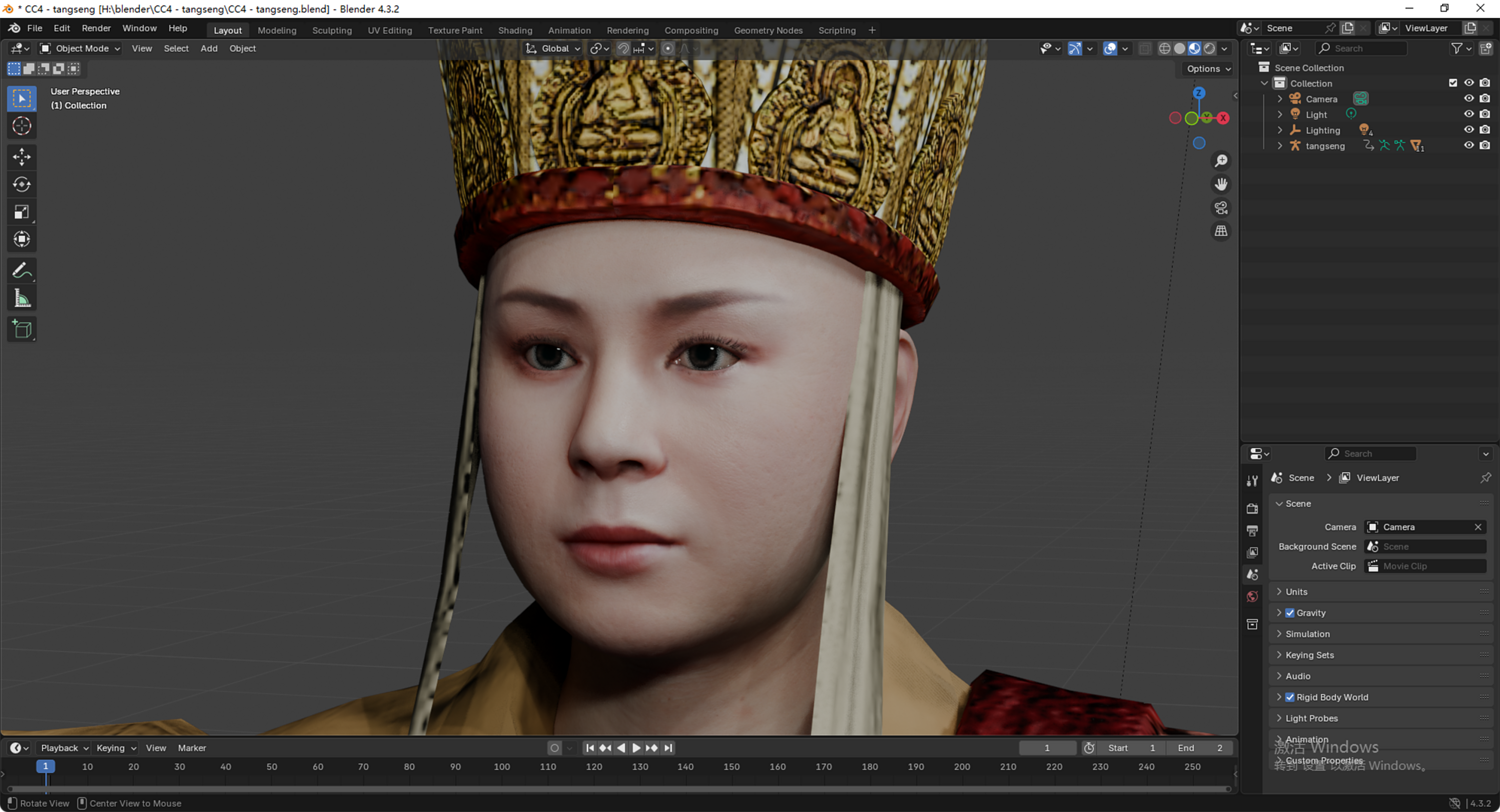The width and height of the screenshot is (1500, 812).
Task: Choose the Move tool
Action: [x=22, y=157]
